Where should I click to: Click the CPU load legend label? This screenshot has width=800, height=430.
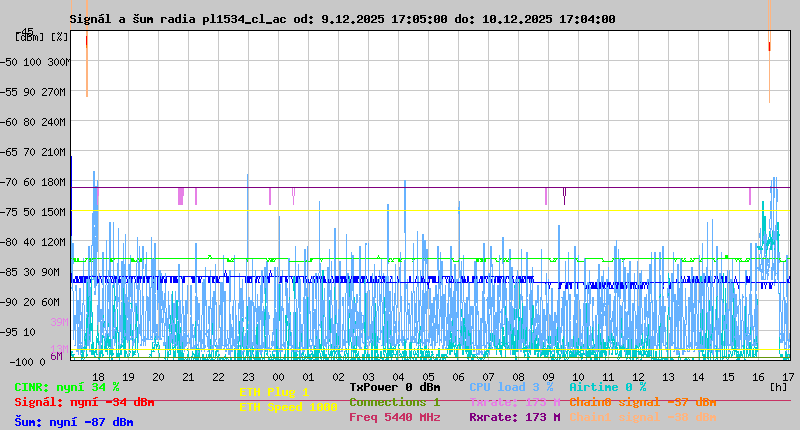click(510, 386)
